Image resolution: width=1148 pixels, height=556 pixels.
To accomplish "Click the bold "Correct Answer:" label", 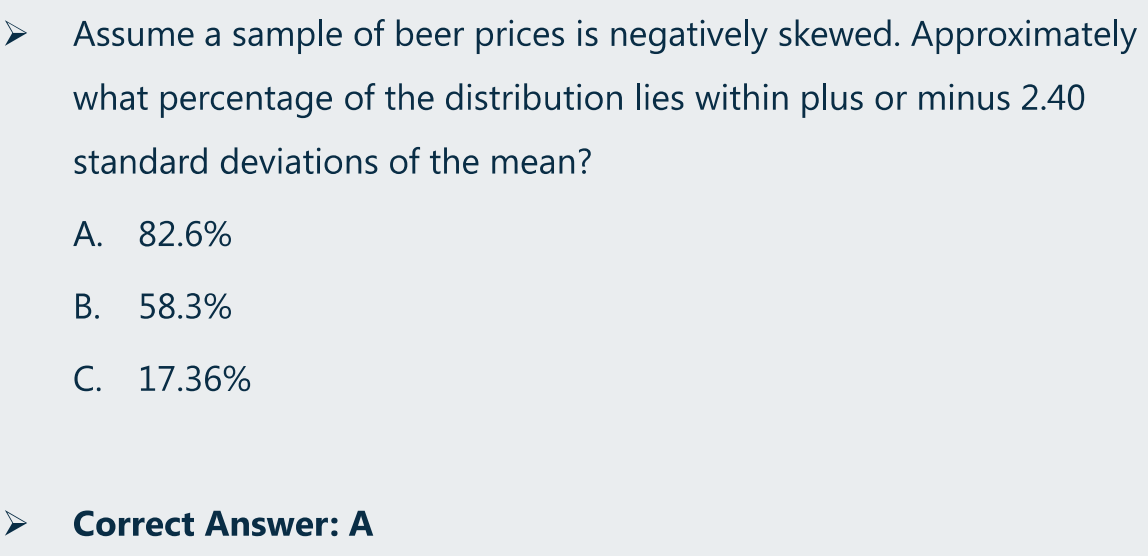I will (x=206, y=524).
